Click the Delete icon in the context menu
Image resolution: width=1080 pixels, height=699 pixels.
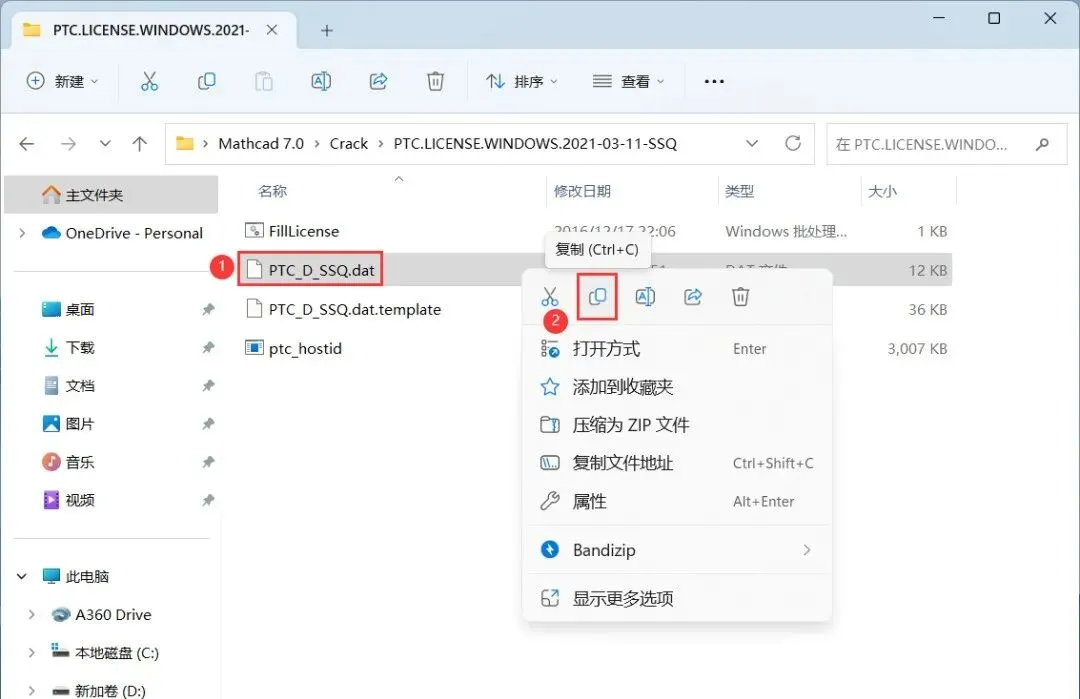(x=740, y=297)
